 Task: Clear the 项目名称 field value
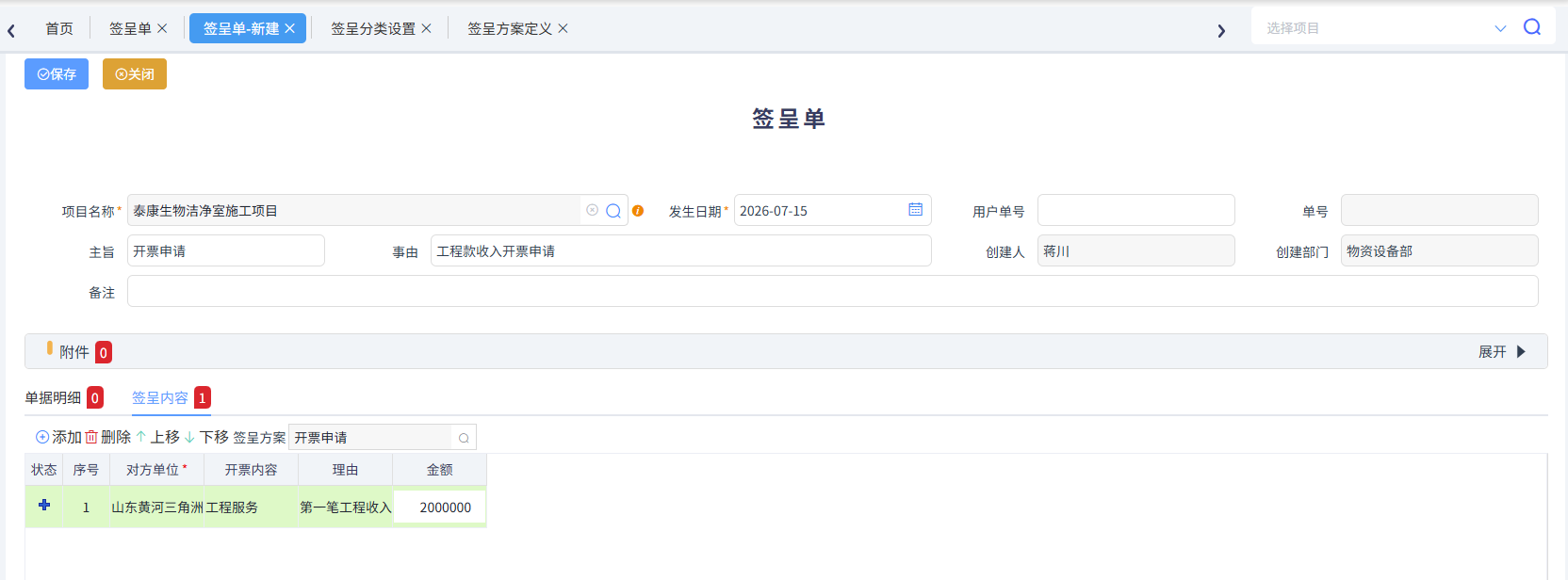click(x=592, y=210)
